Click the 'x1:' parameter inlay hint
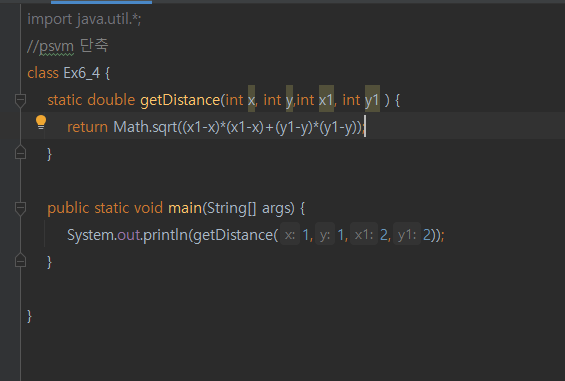565x381 pixels. point(364,235)
